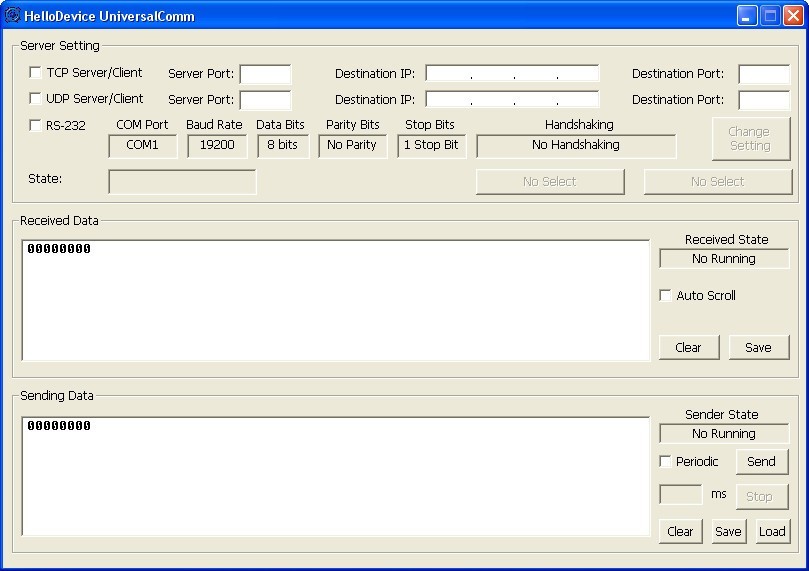Click the UDP Destination IP field
Image resolution: width=809 pixels, height=571 pixels.
tap(512, 99)
